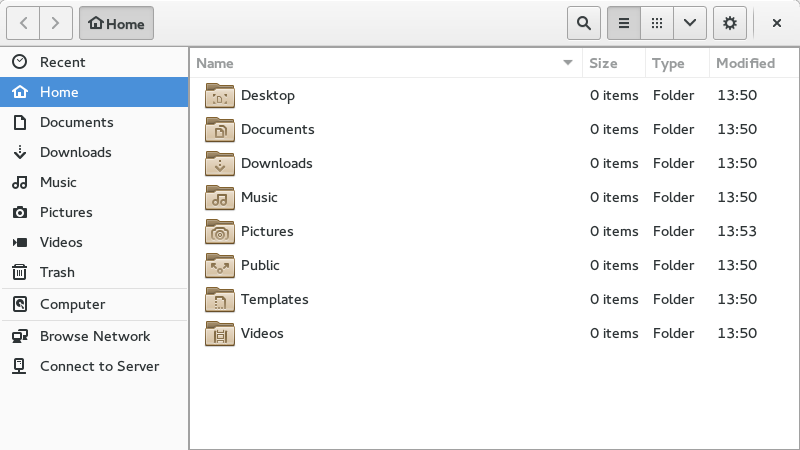800x450 pixels.
Task: Open the gear settings menu
Action: pyautogui.click(x=730, y=23)
